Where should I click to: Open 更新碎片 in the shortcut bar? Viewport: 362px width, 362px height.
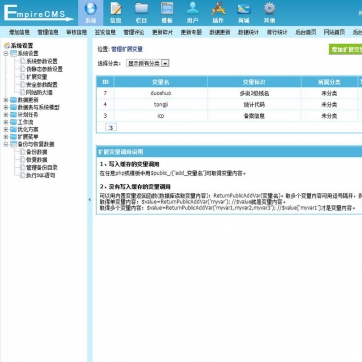(163, 32)
